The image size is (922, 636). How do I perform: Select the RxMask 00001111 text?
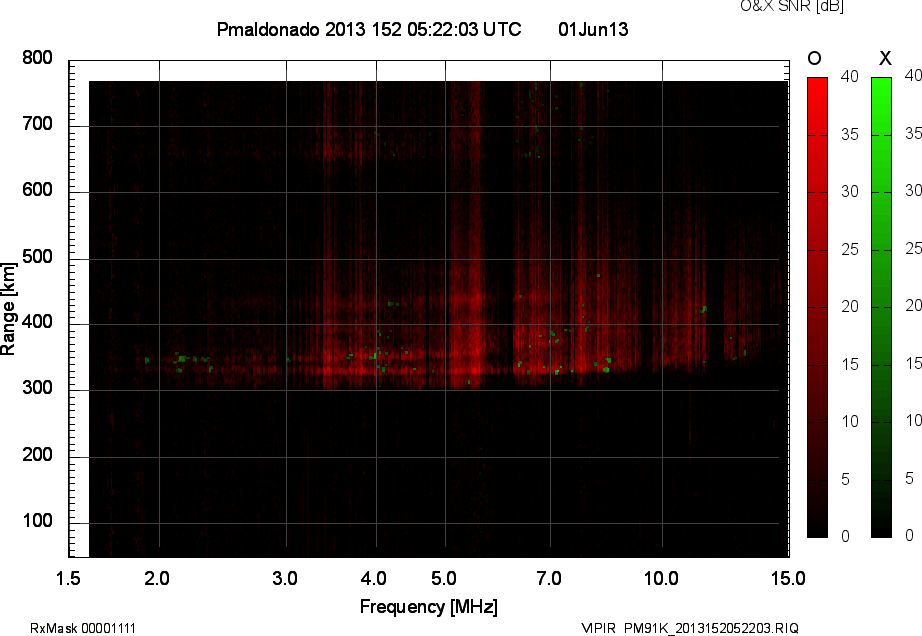coord(83,628)
